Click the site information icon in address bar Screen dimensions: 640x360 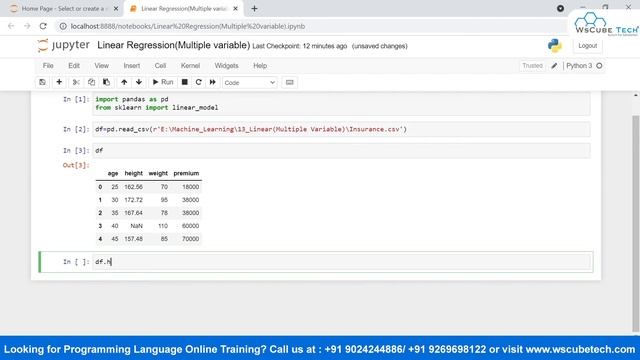[63, 26]
